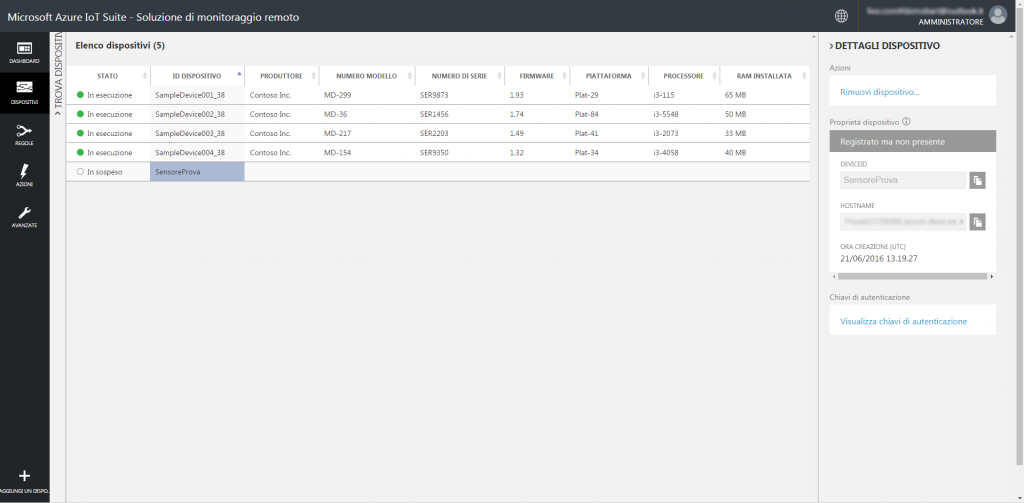Viewport: 1024px width, 503px height.
Task: Open Visualizza chiavi di autenticazione link
Action: (x=903, y=321)
